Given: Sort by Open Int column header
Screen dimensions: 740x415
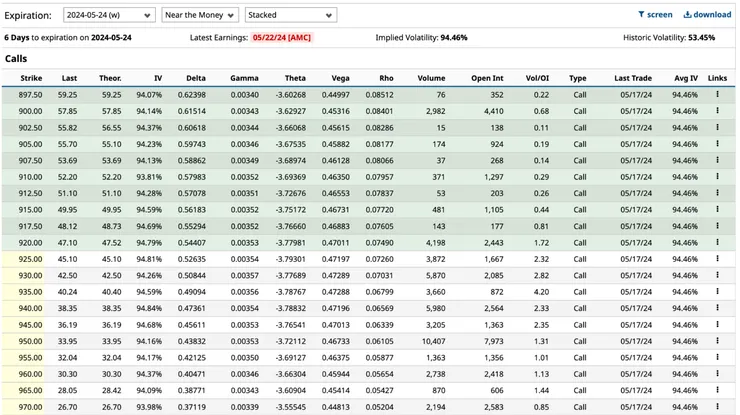Looking at the screenshot, I should click(488, 78).
